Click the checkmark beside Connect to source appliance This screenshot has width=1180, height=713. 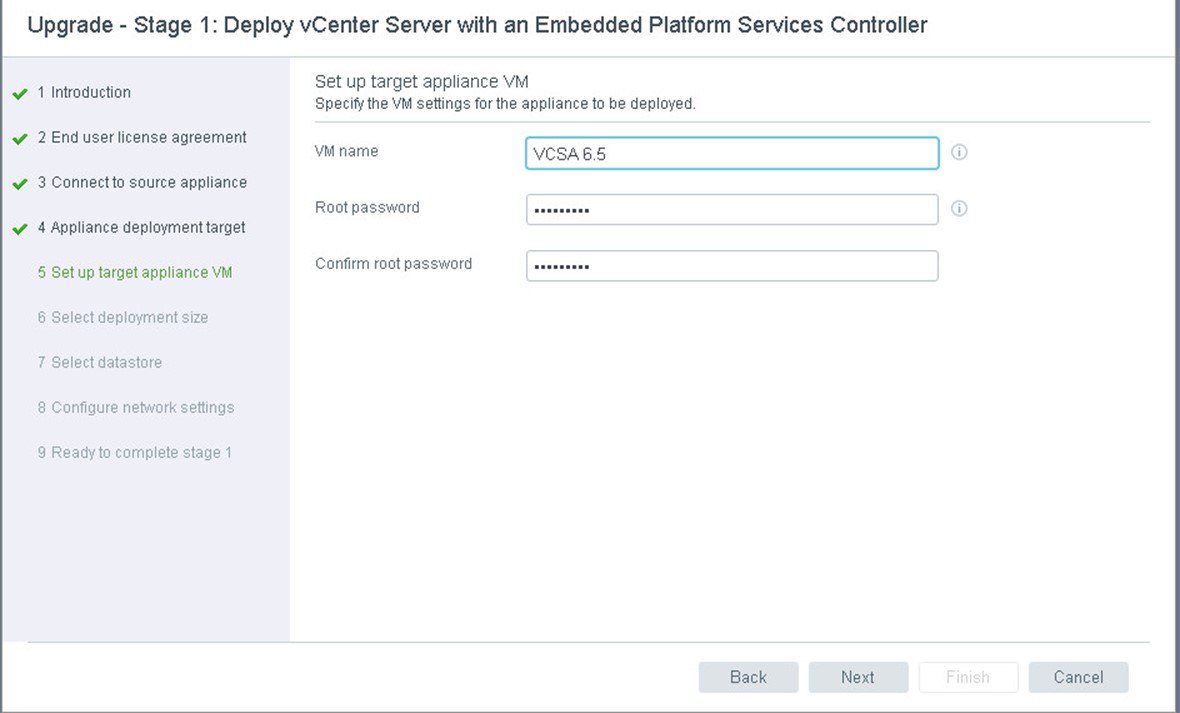[20, 184]
